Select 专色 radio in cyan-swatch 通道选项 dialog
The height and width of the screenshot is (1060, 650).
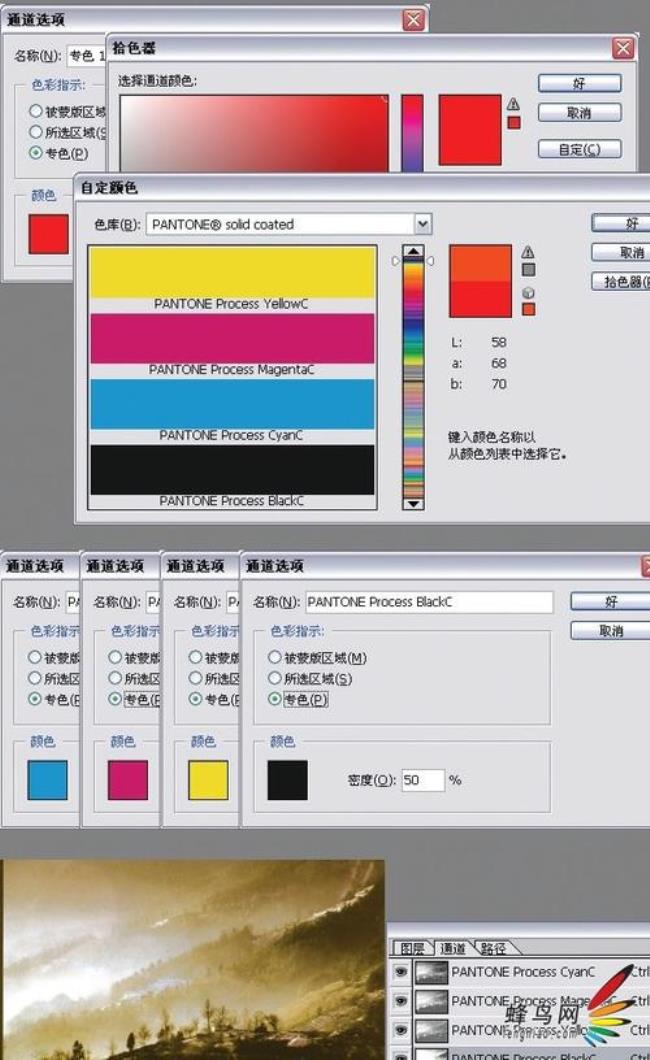coord(34,699)
